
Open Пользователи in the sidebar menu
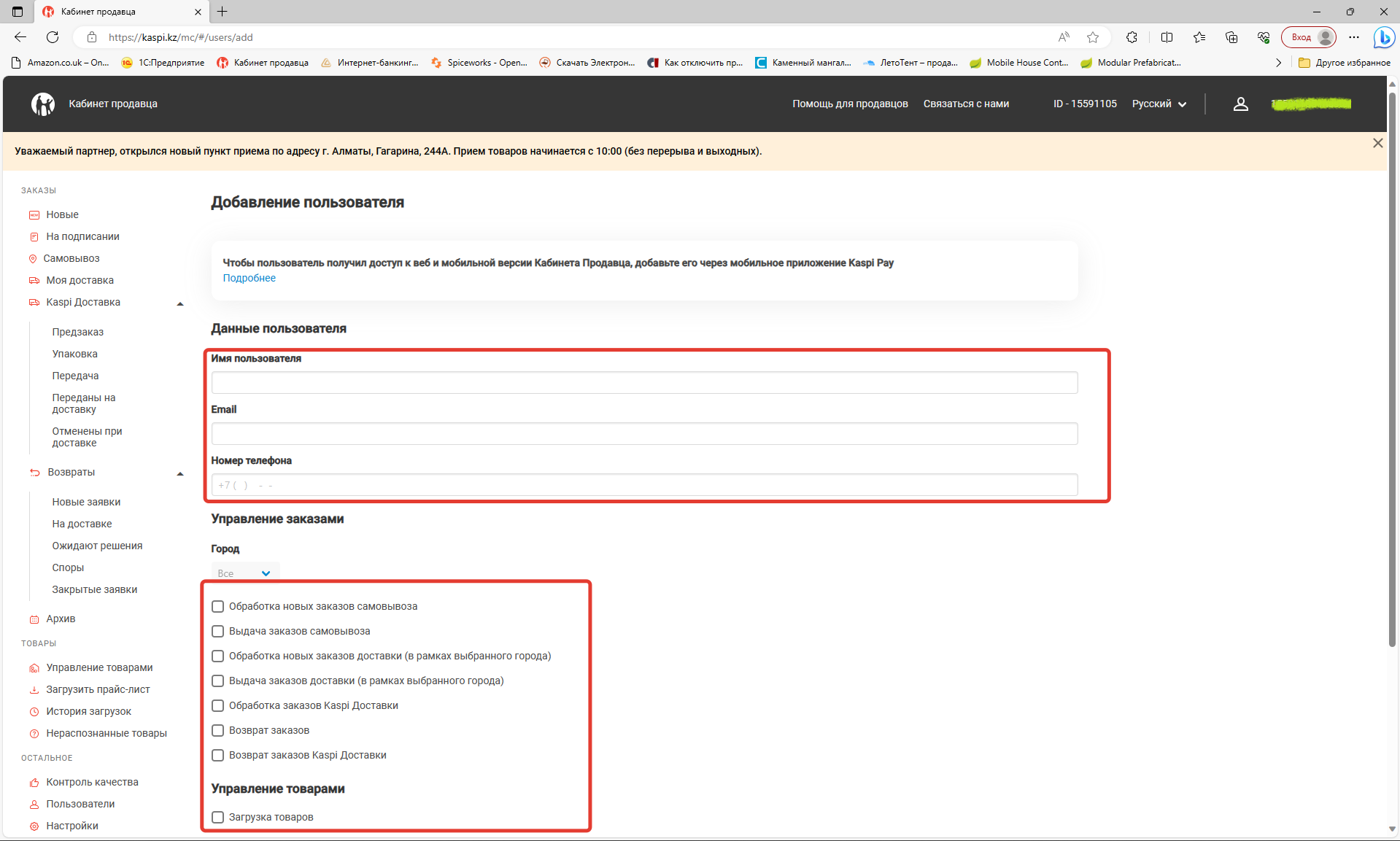click(x=80, y=804)
